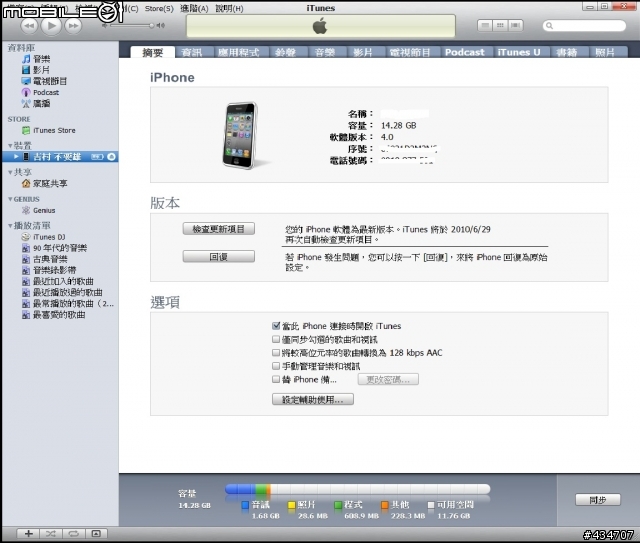
Task: Start playback with the Play button
Action: click(x=51, y=26)
